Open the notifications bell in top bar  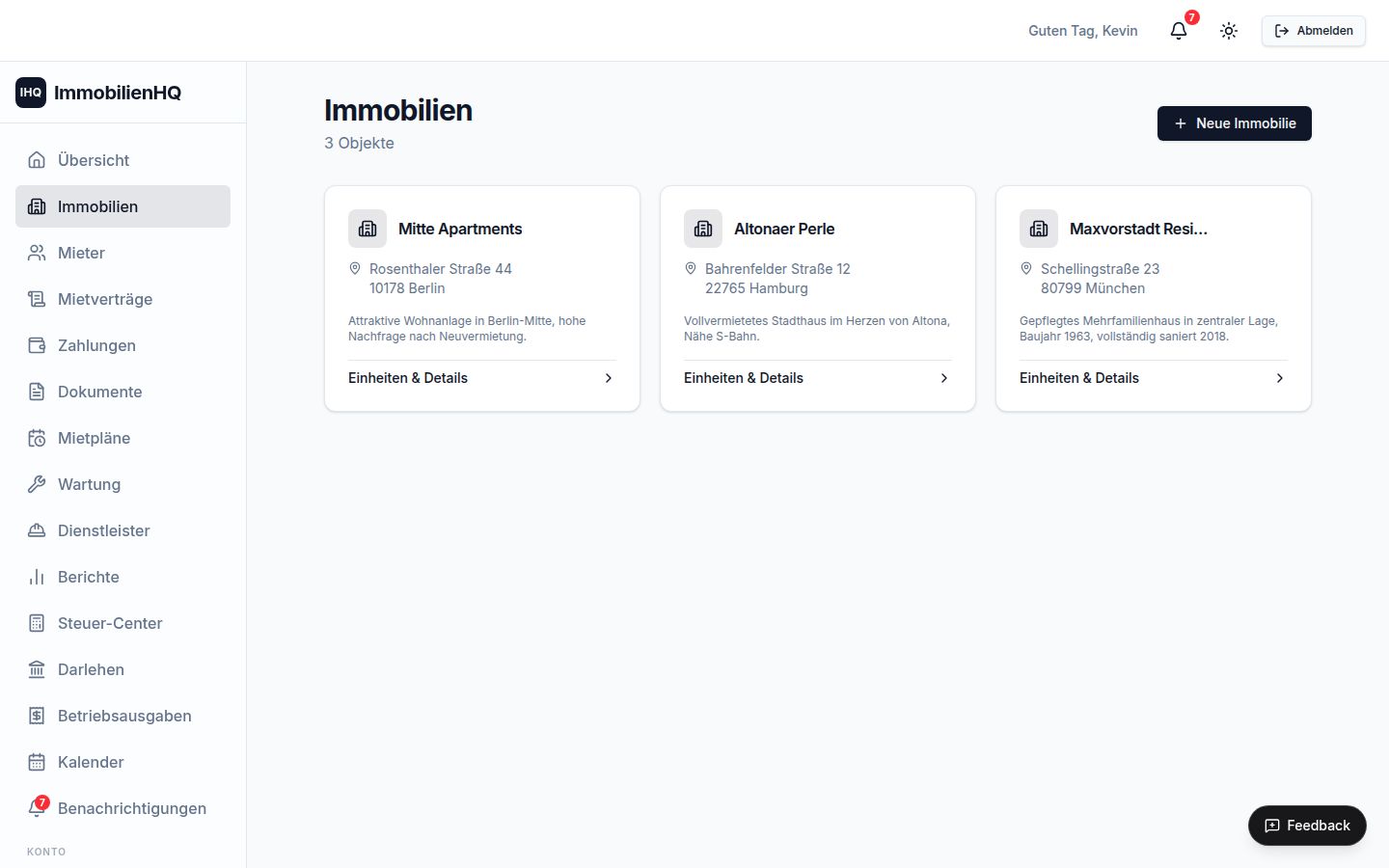(1179, 31)
